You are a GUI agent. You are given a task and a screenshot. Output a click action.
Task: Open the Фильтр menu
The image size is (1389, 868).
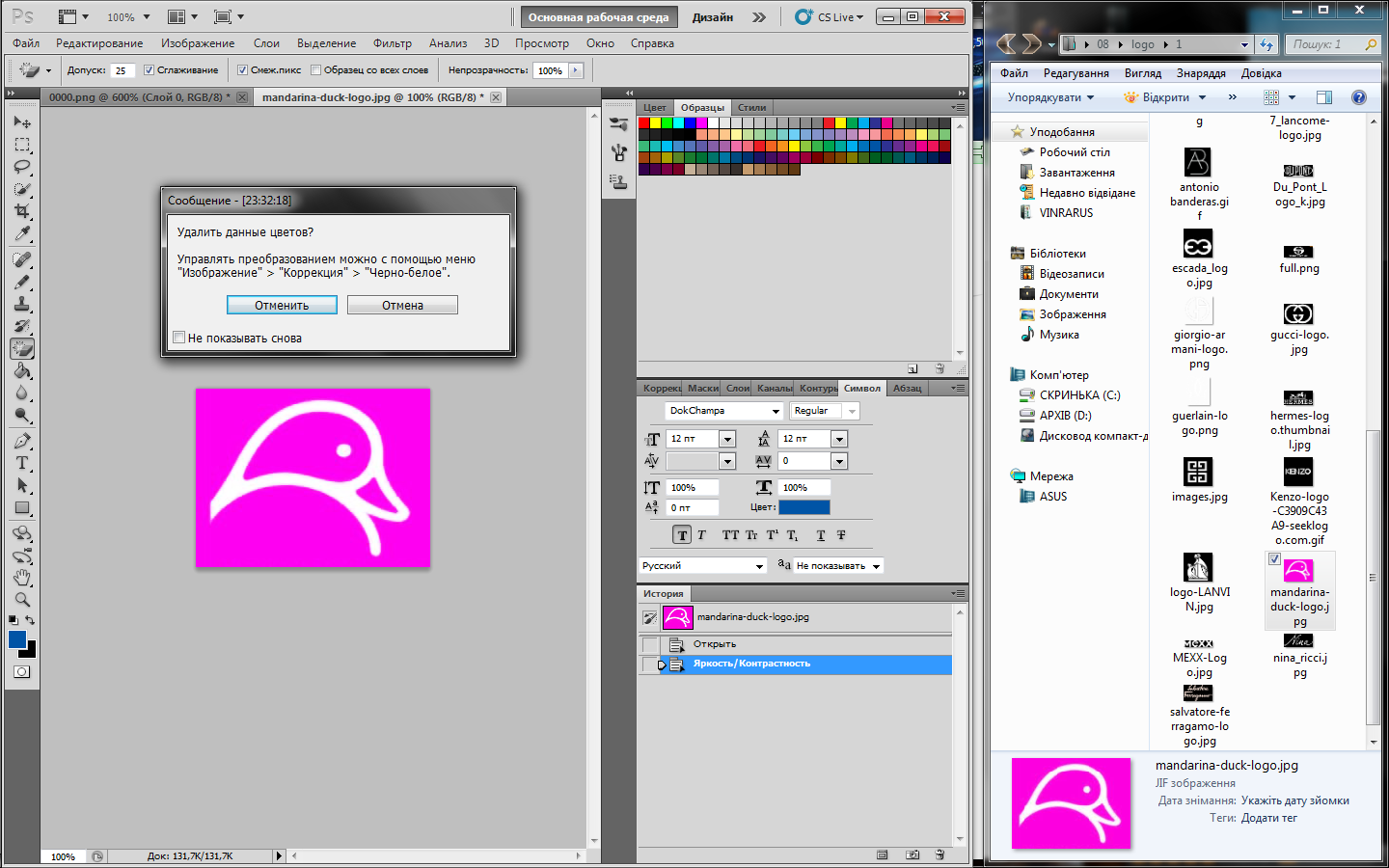click(x=393, y=43)
